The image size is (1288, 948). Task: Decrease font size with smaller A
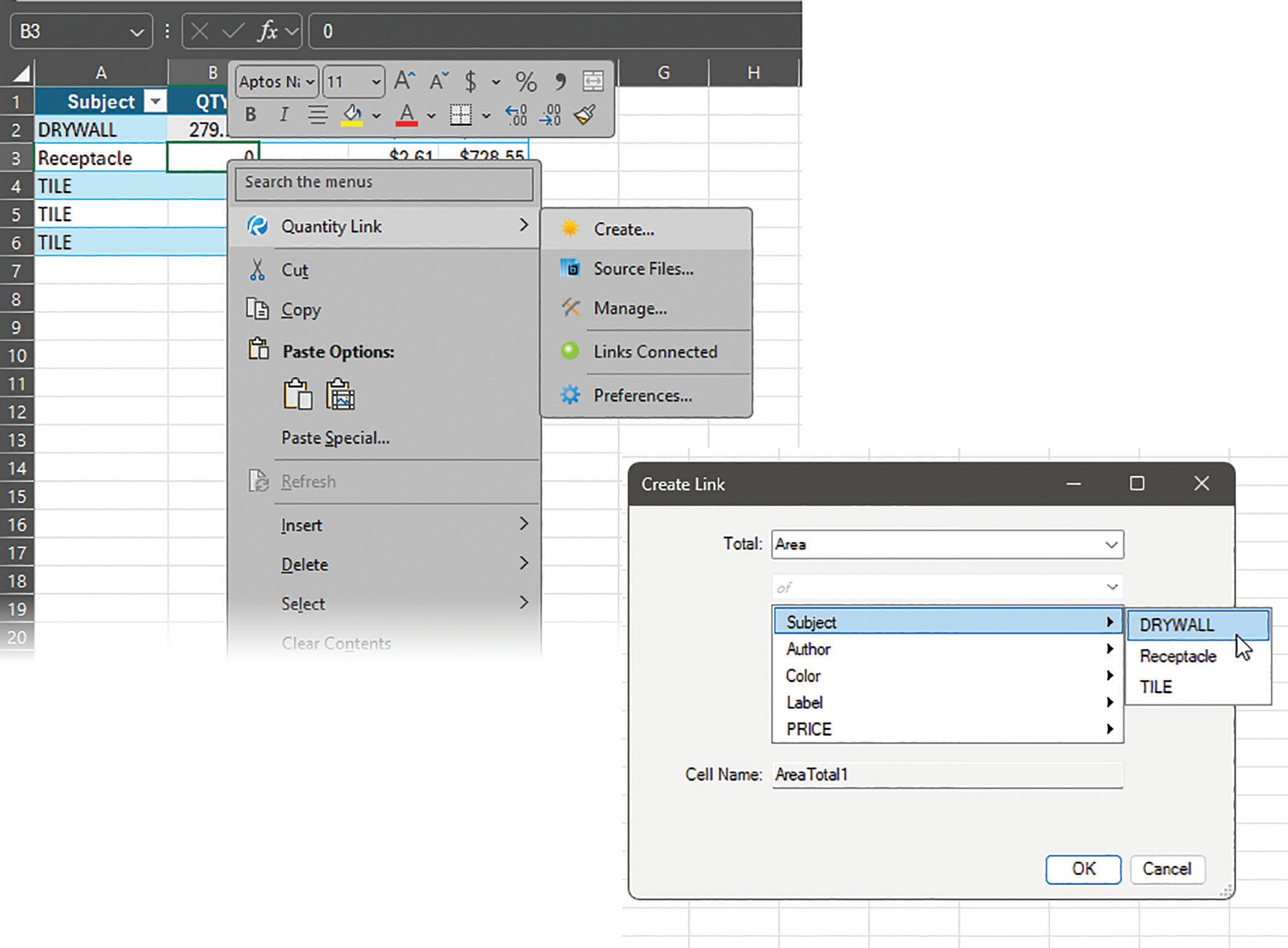tap(438, 80)
